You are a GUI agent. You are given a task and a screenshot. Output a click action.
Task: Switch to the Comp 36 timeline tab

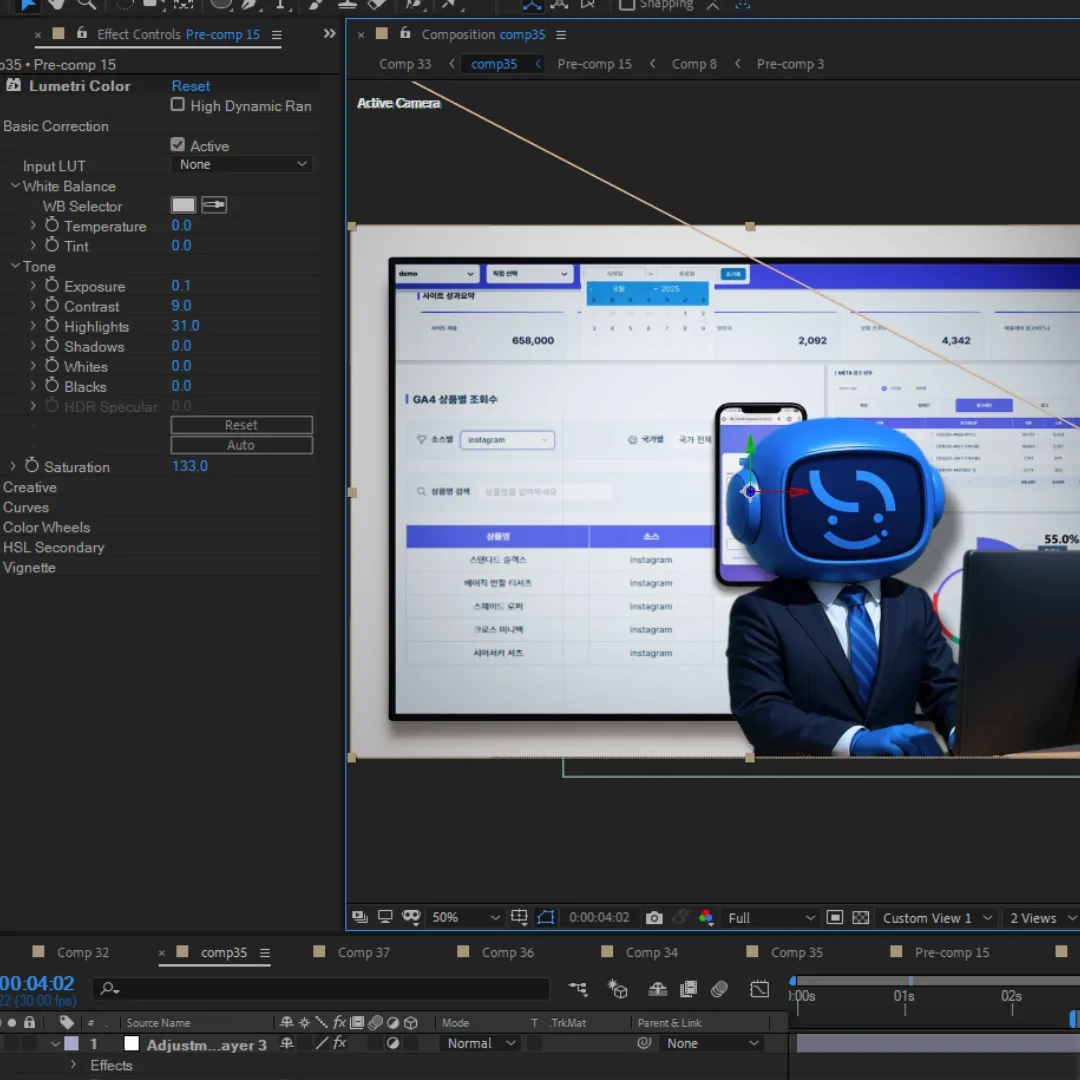click(x=508, y=953)
